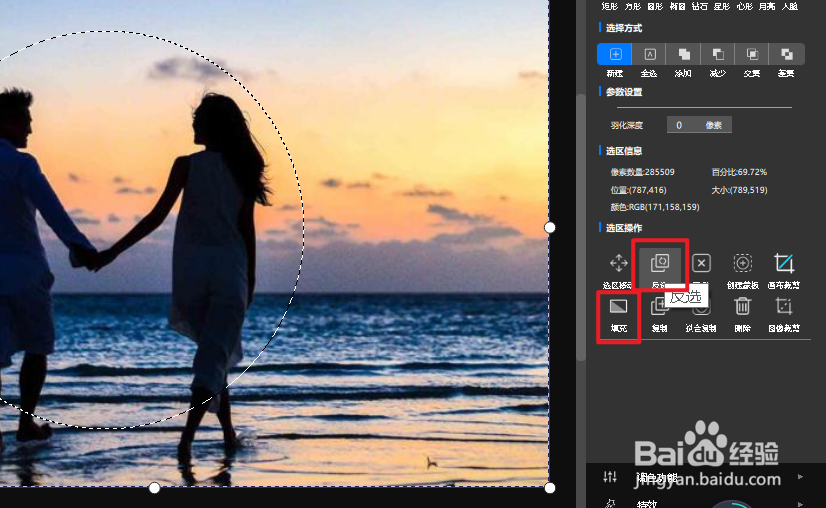Select the 星形 star shape tab

pos(722,6)
